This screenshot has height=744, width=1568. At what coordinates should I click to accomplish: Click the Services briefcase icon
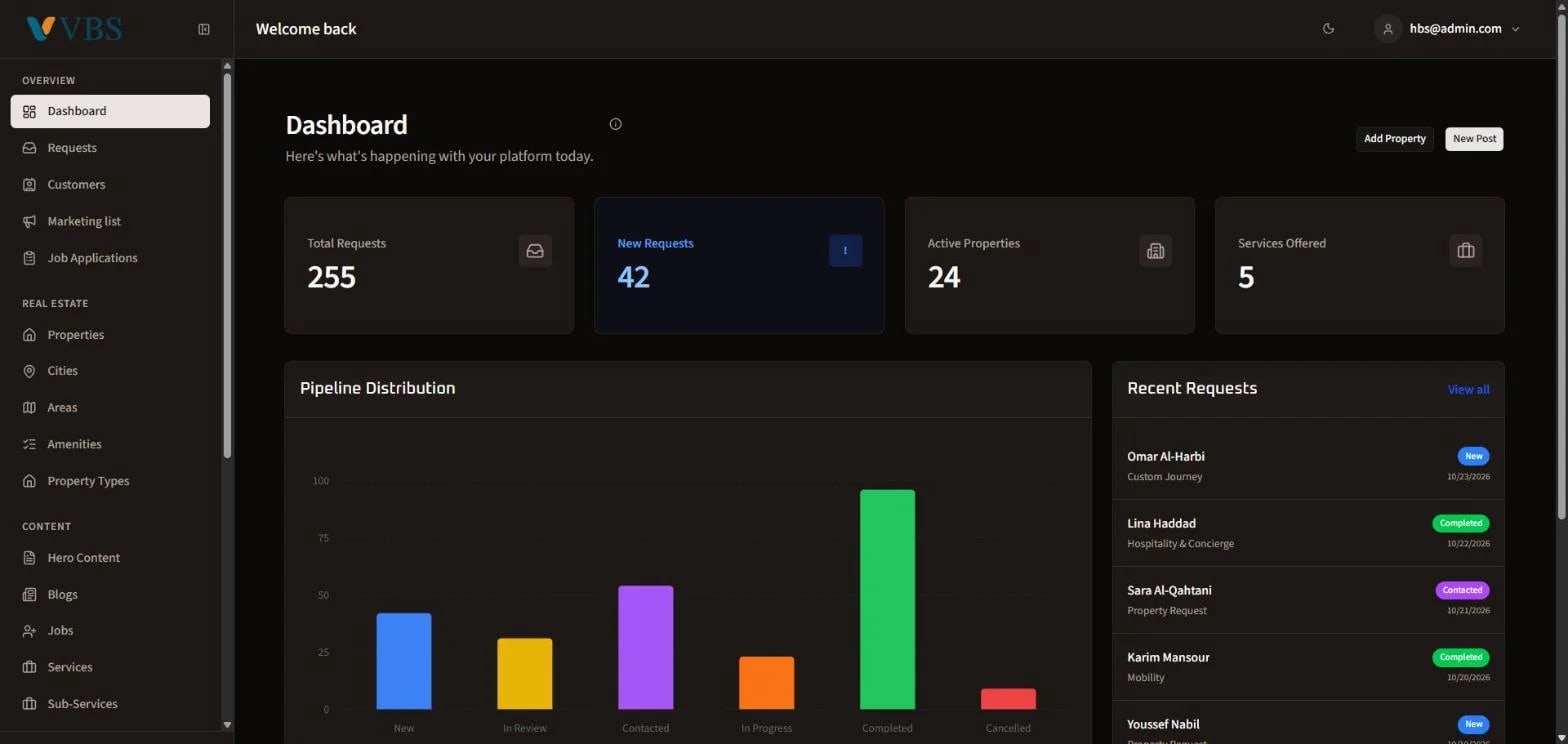[x=29, y=667]
